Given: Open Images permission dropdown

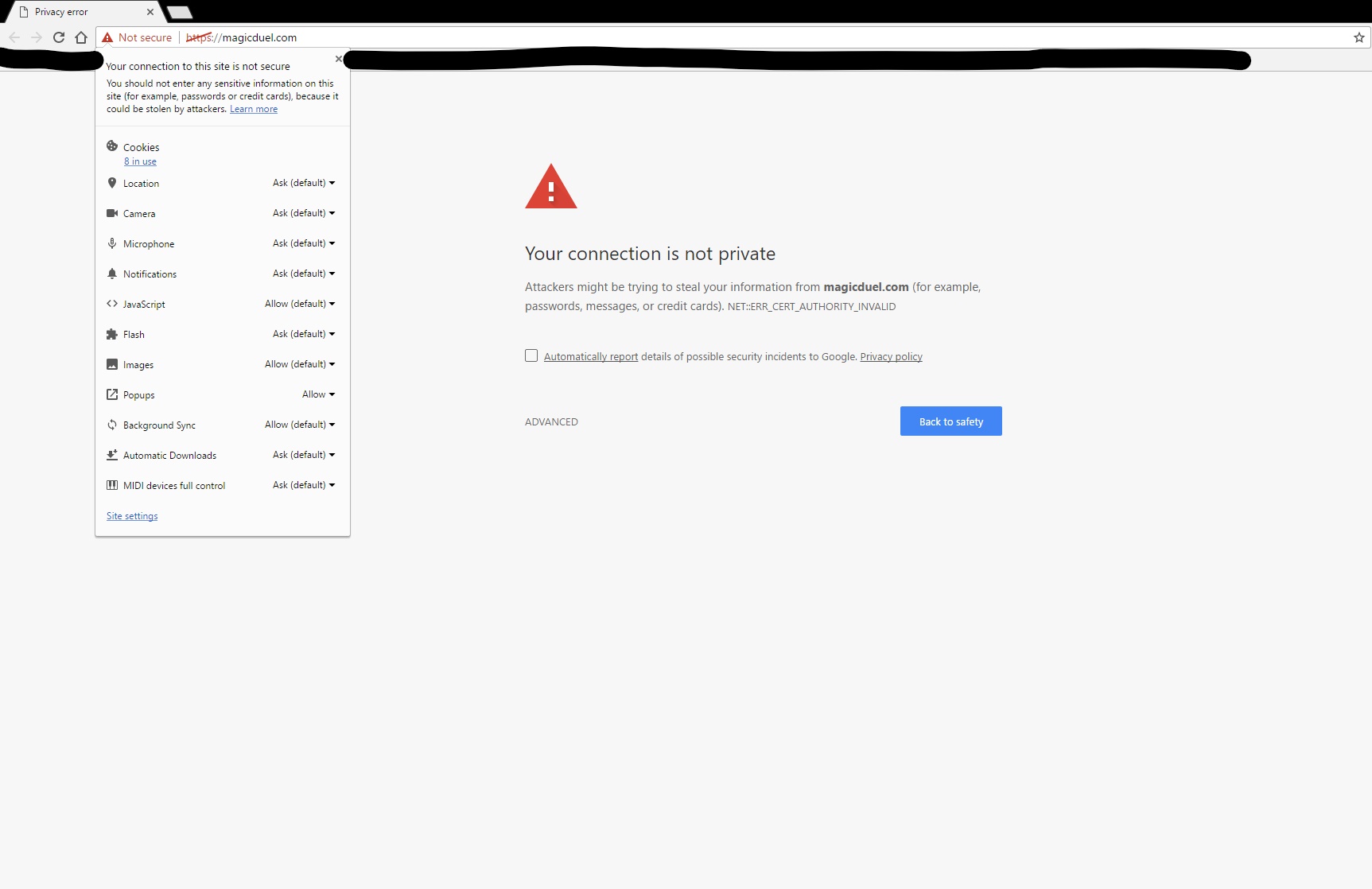Looking at the screenshot, I should point(300,364).
